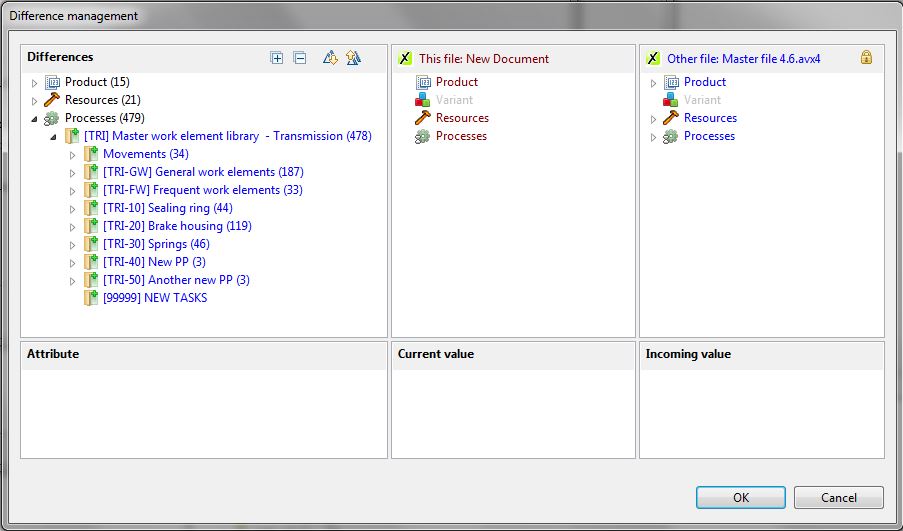The height and width of the screenshot is (531, 903).
Task: Click the Processes gear icon in This file panel
Action: [x=423, y=136]
